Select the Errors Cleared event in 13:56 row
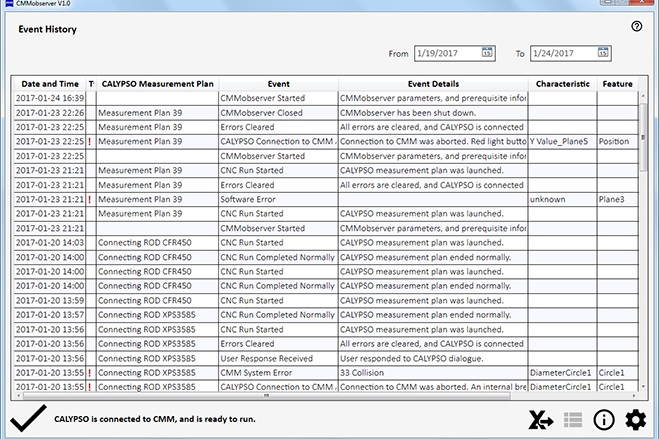This screenshot has height=439, width=659. [278, 344]
